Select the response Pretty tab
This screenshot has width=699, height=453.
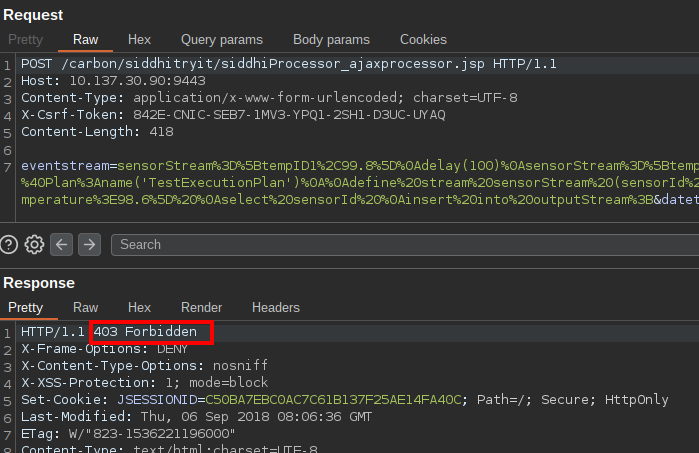pyautogui.click(x=25, y=307)
